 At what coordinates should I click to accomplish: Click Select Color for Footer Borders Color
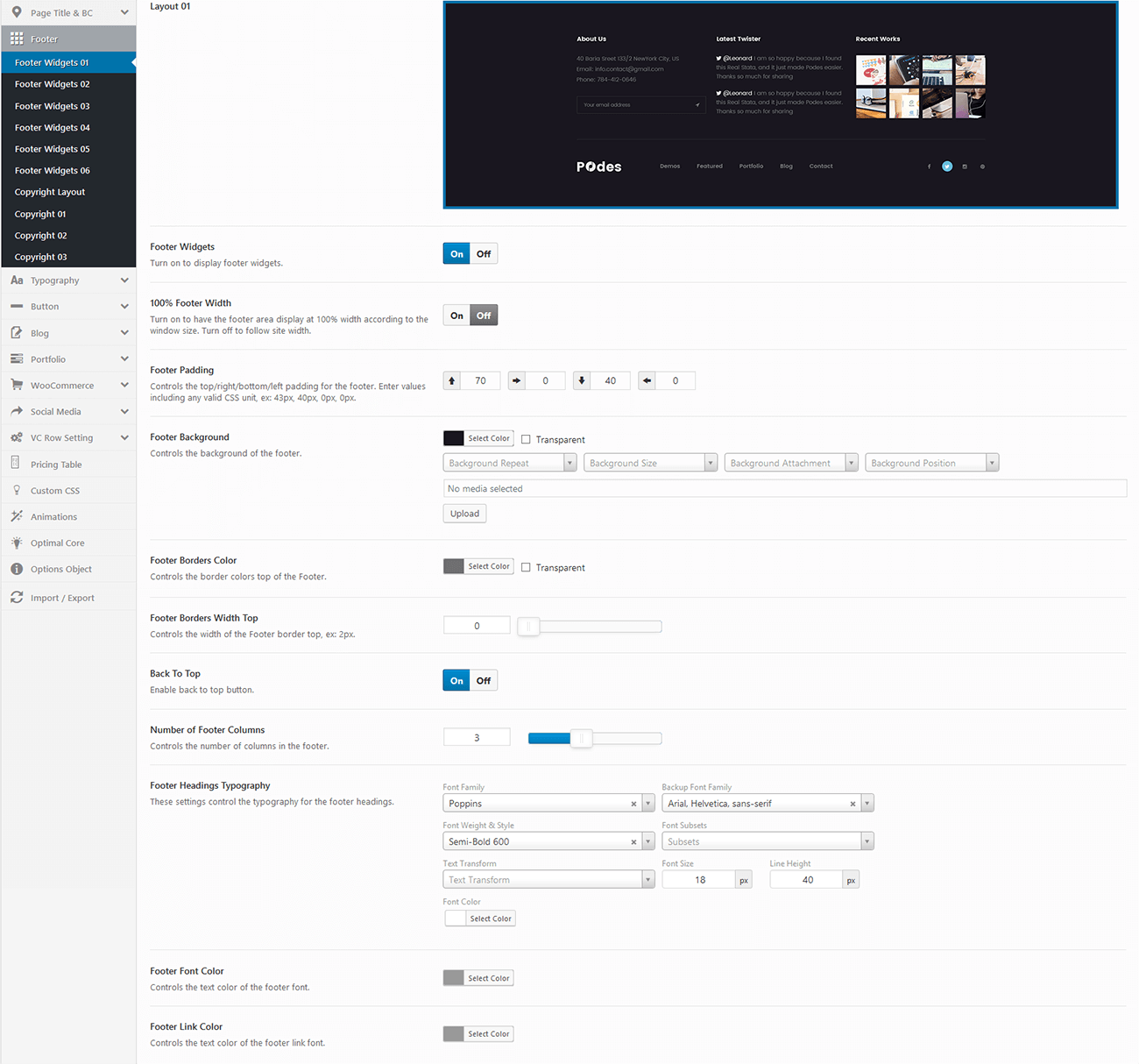[x=489, y=566]
